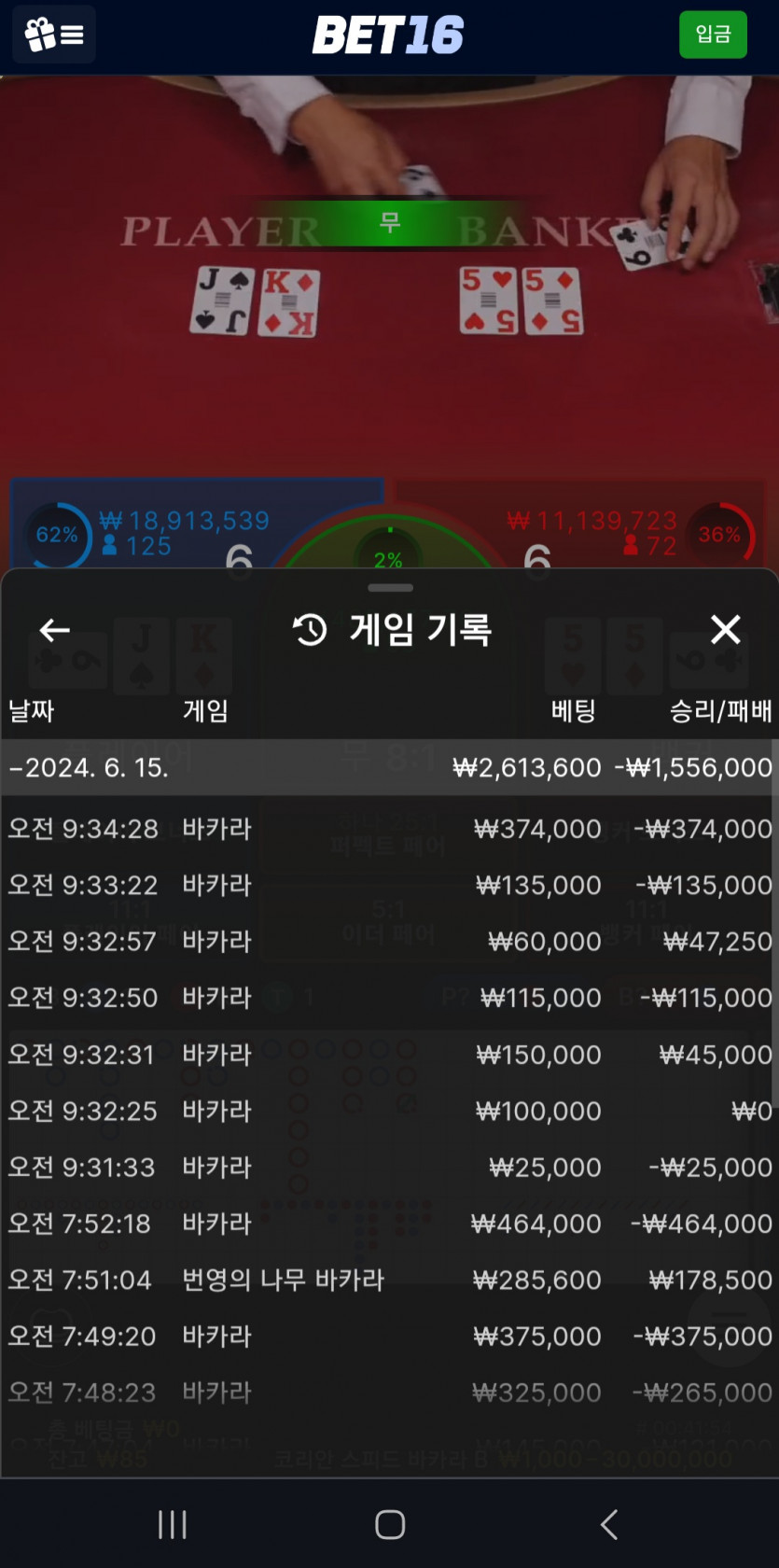Open the 오전 9:33:22 바카라 record

pos(389,885)
